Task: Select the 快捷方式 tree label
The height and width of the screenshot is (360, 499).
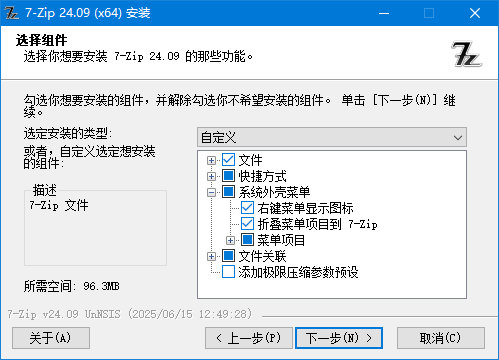Action: (x=262, y=176)
